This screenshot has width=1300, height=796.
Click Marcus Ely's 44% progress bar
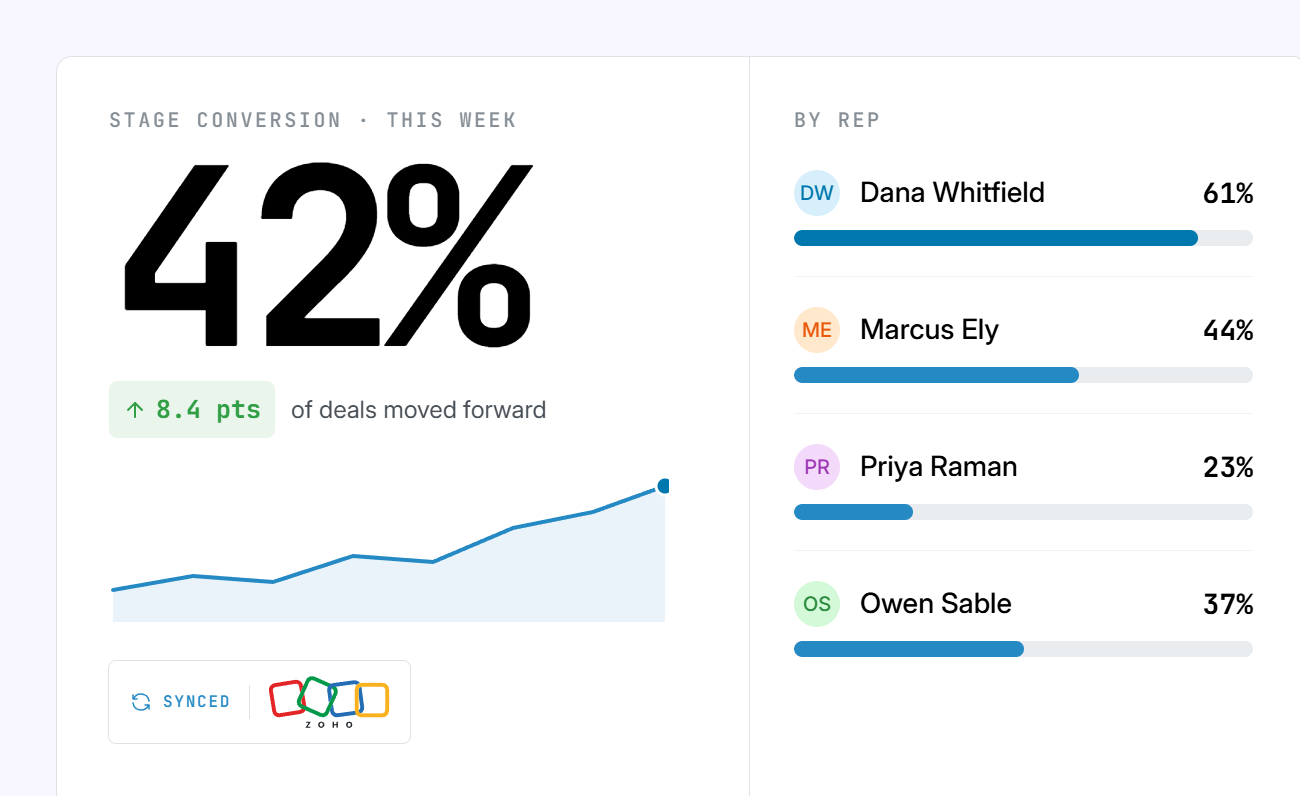click(x=1023, y=375)
